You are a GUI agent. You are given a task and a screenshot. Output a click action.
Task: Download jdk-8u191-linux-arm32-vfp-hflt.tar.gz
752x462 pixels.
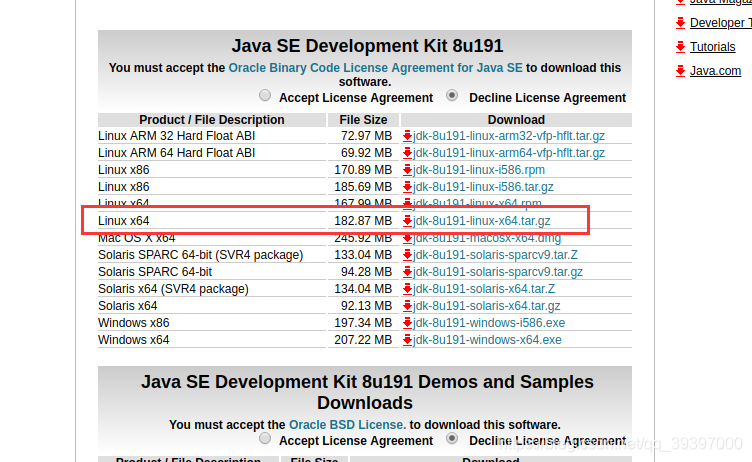(x=509, y=136)
